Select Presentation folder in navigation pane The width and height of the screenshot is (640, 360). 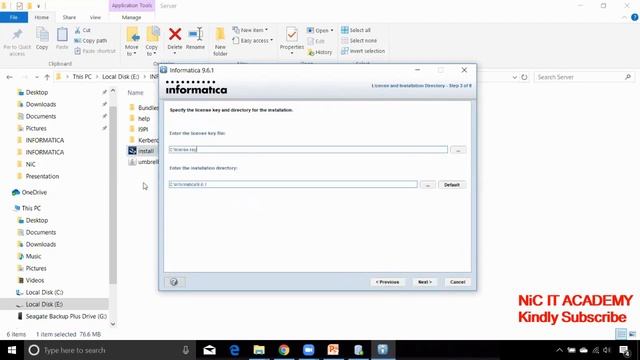(x=42, y=176)
